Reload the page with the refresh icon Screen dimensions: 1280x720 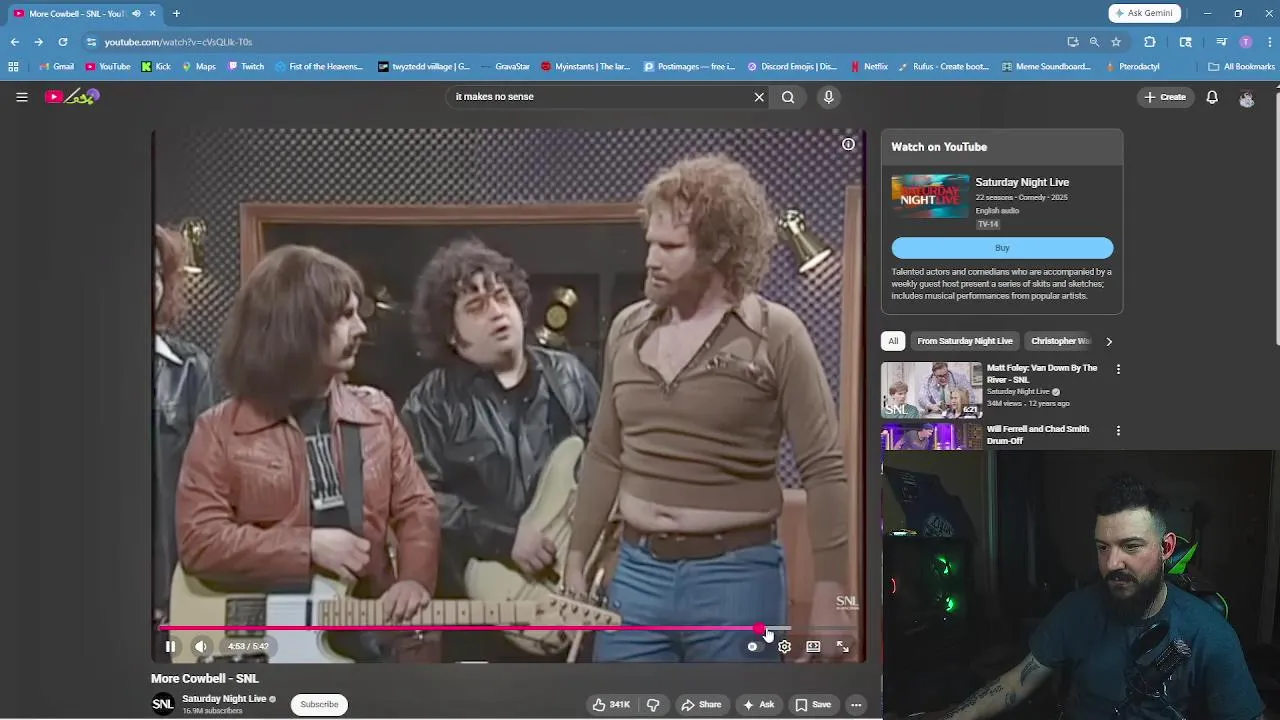pyautogui.click(x=62, y=42)
